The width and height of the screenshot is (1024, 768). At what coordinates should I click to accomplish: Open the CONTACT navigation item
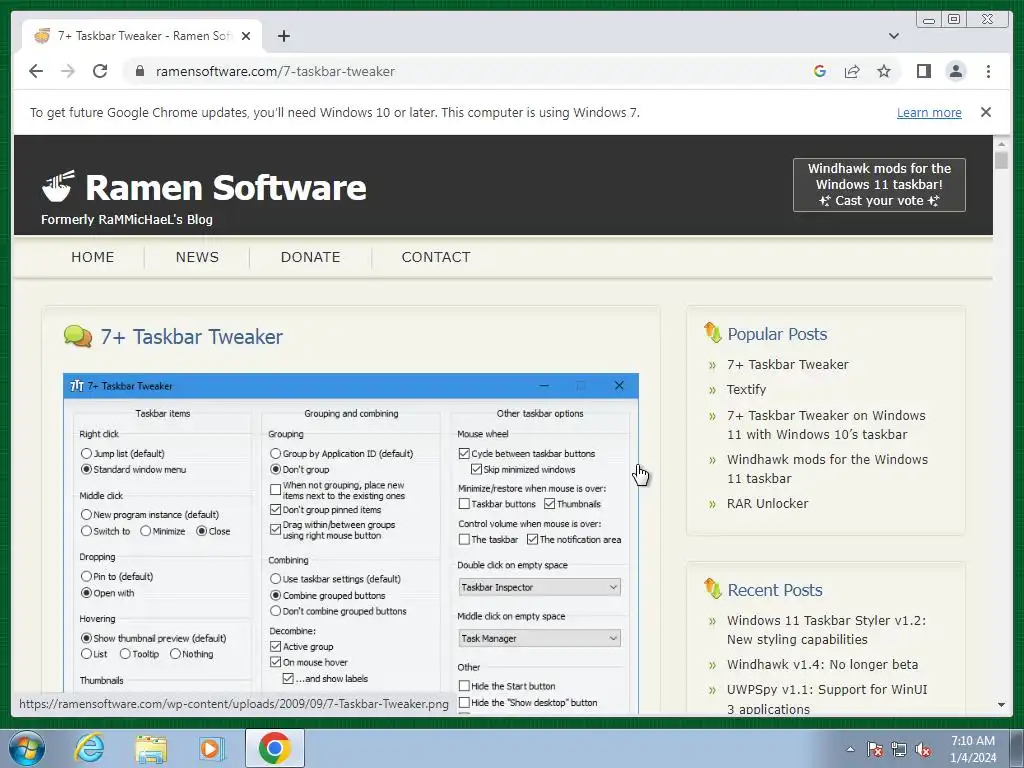(x=436, y=257)
